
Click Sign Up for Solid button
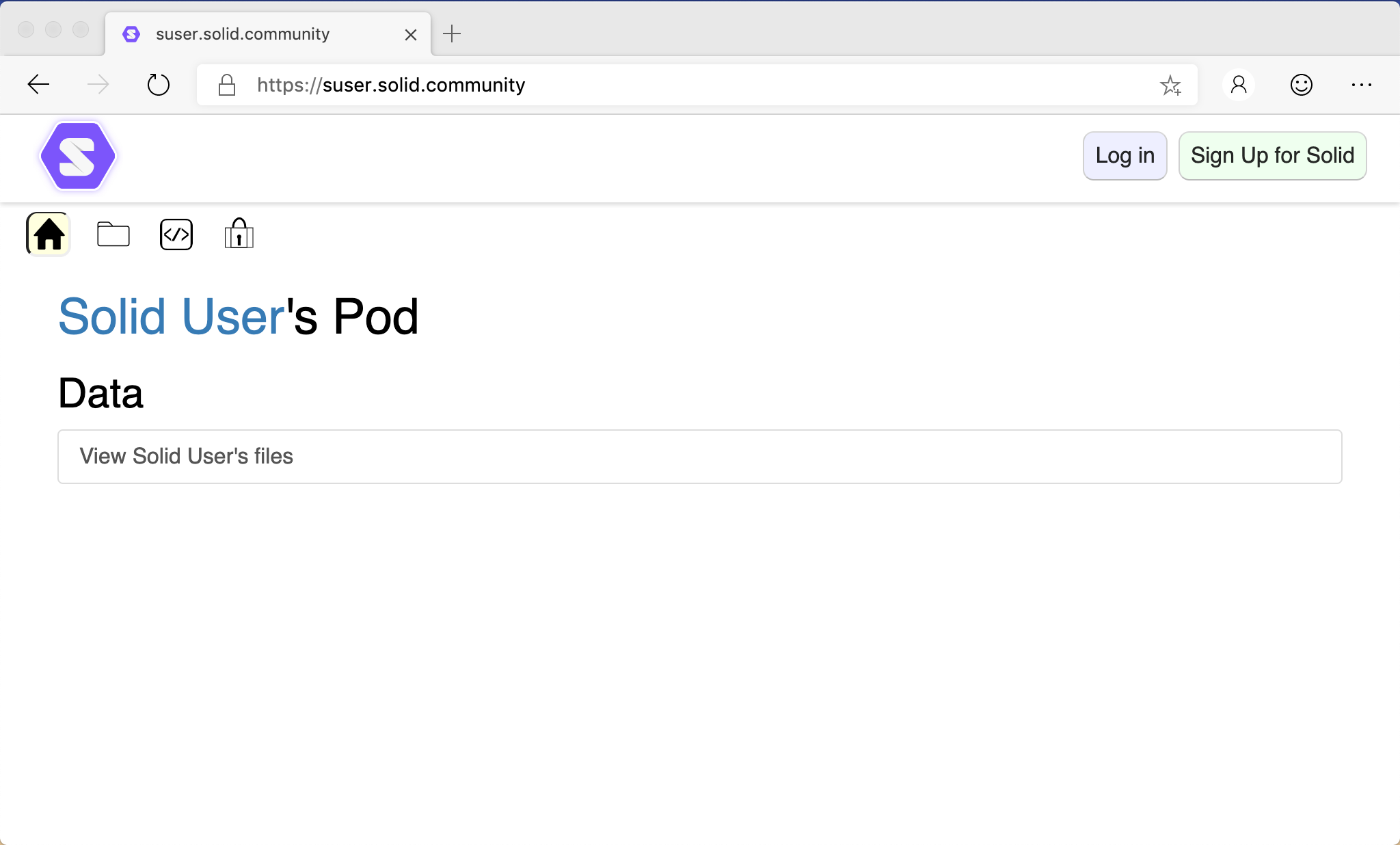(x=1272, y=156)
